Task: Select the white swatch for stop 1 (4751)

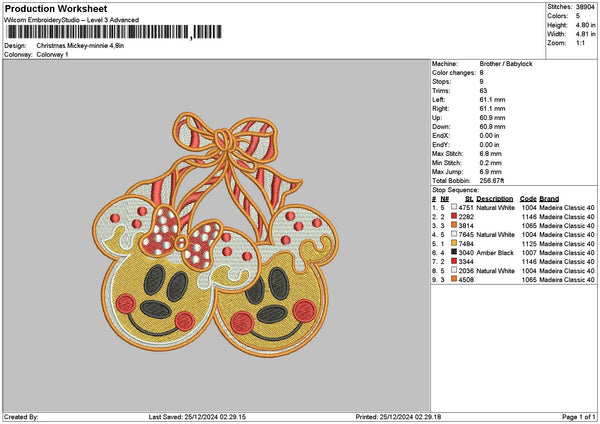Action: point(454,207)
